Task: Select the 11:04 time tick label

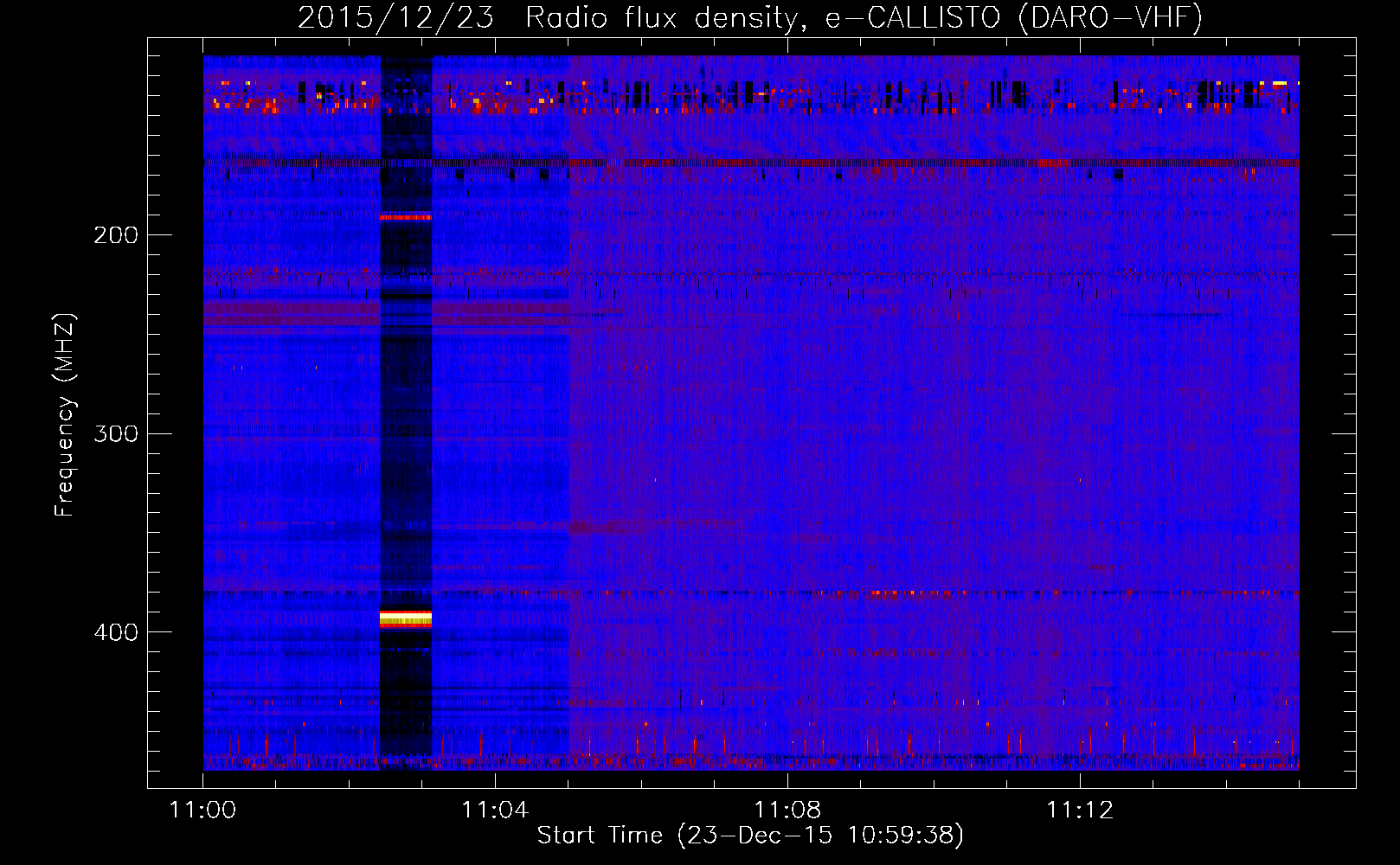Action: tap(495, 810)
